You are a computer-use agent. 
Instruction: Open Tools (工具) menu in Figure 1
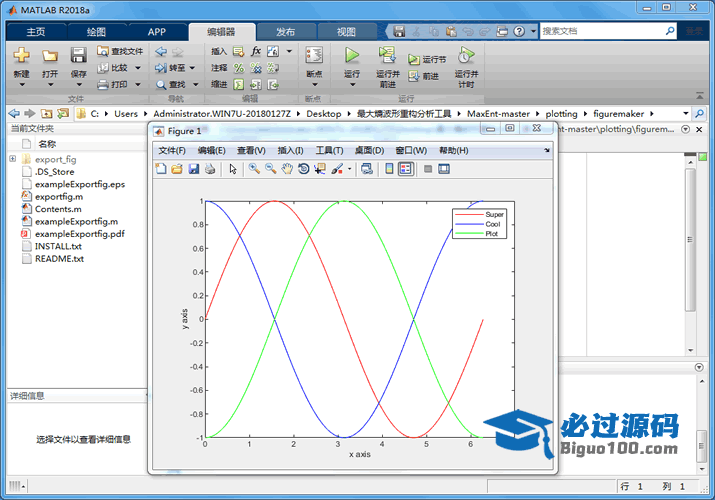point(329,150)
